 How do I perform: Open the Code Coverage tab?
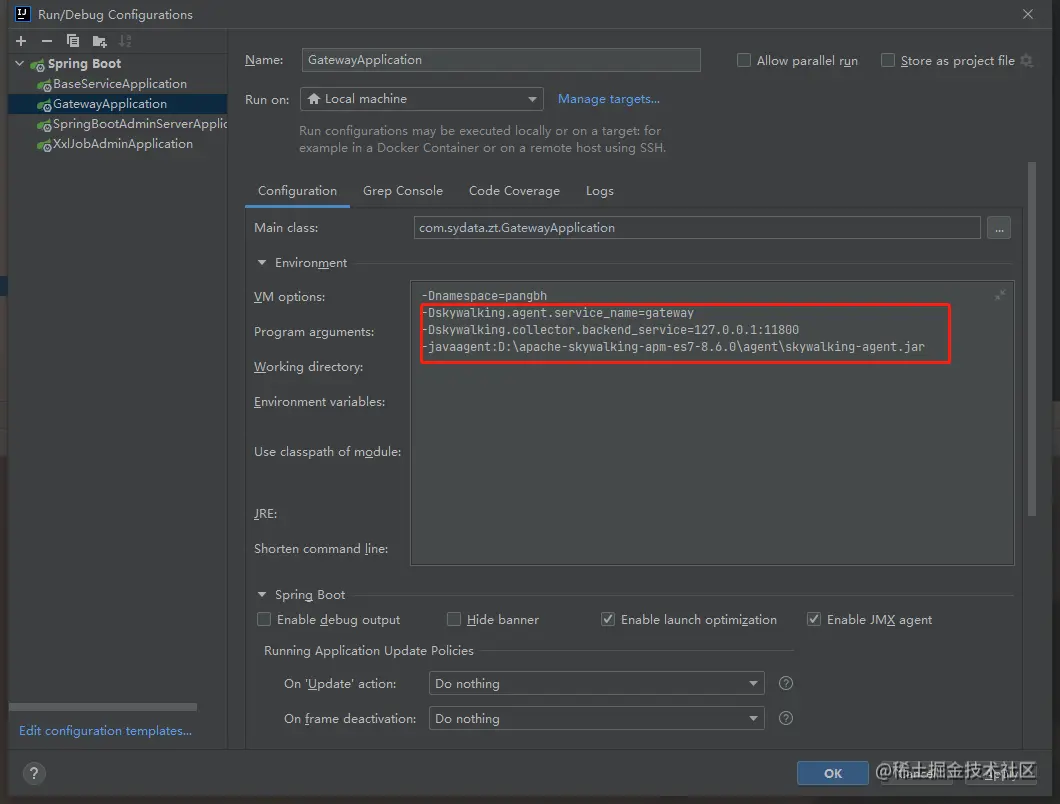514,191
